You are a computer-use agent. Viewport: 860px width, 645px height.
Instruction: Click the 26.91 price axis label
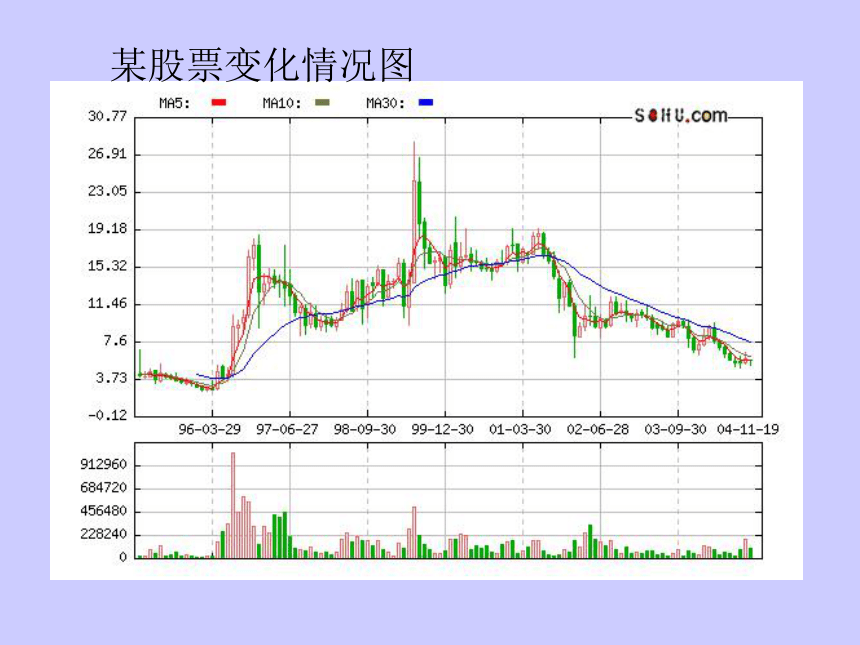click(x=108, y=154)
